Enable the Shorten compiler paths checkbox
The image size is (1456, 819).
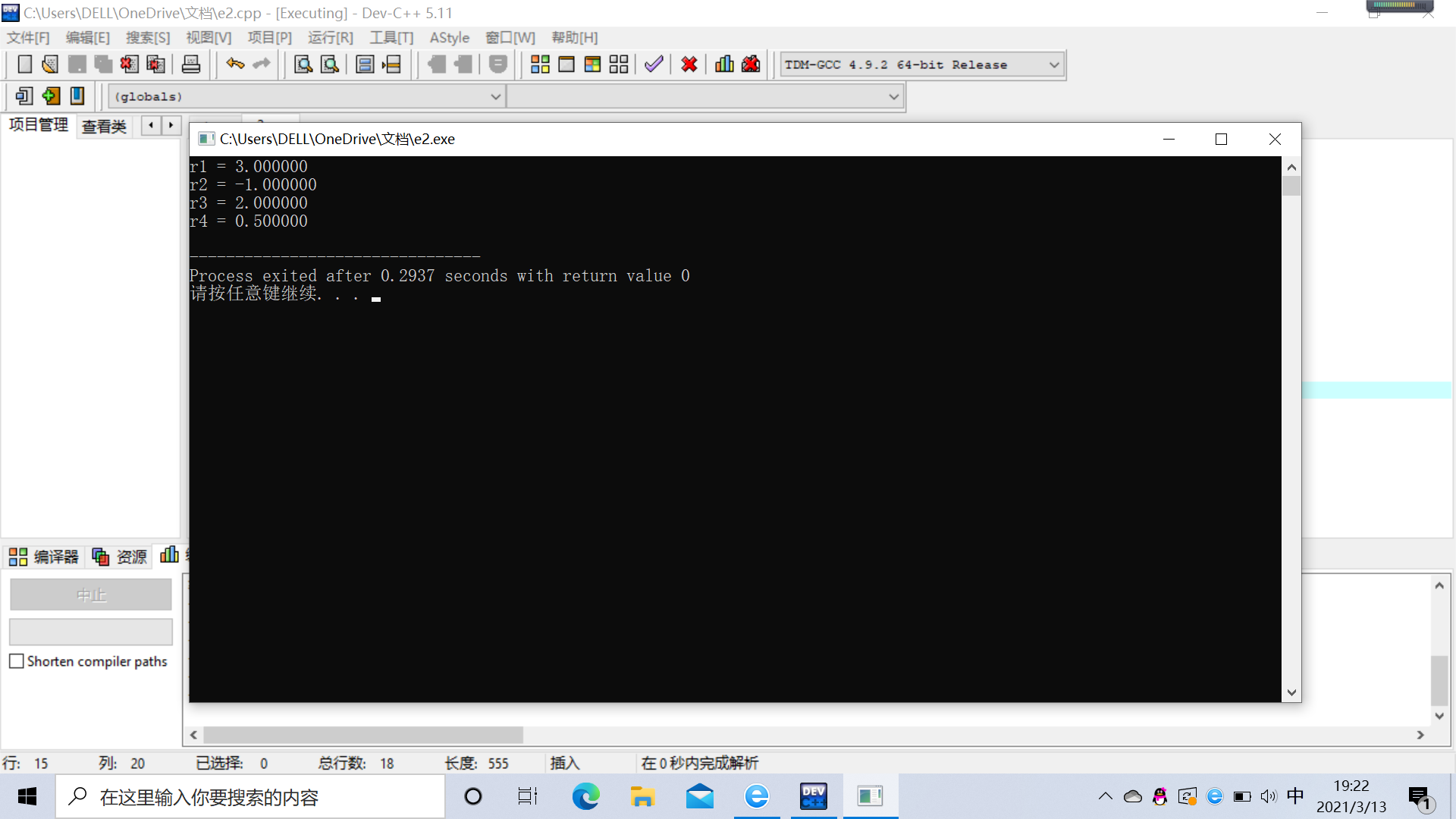coord(17,661)
